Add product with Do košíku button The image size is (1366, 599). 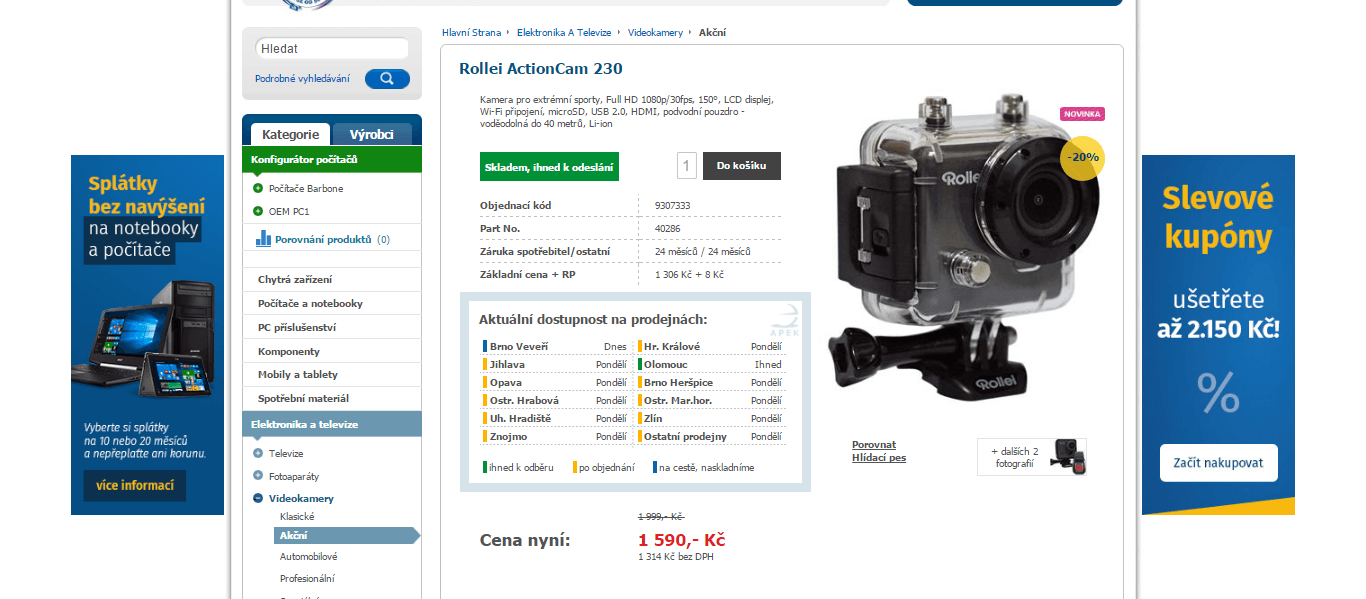[x=742, y=166]
